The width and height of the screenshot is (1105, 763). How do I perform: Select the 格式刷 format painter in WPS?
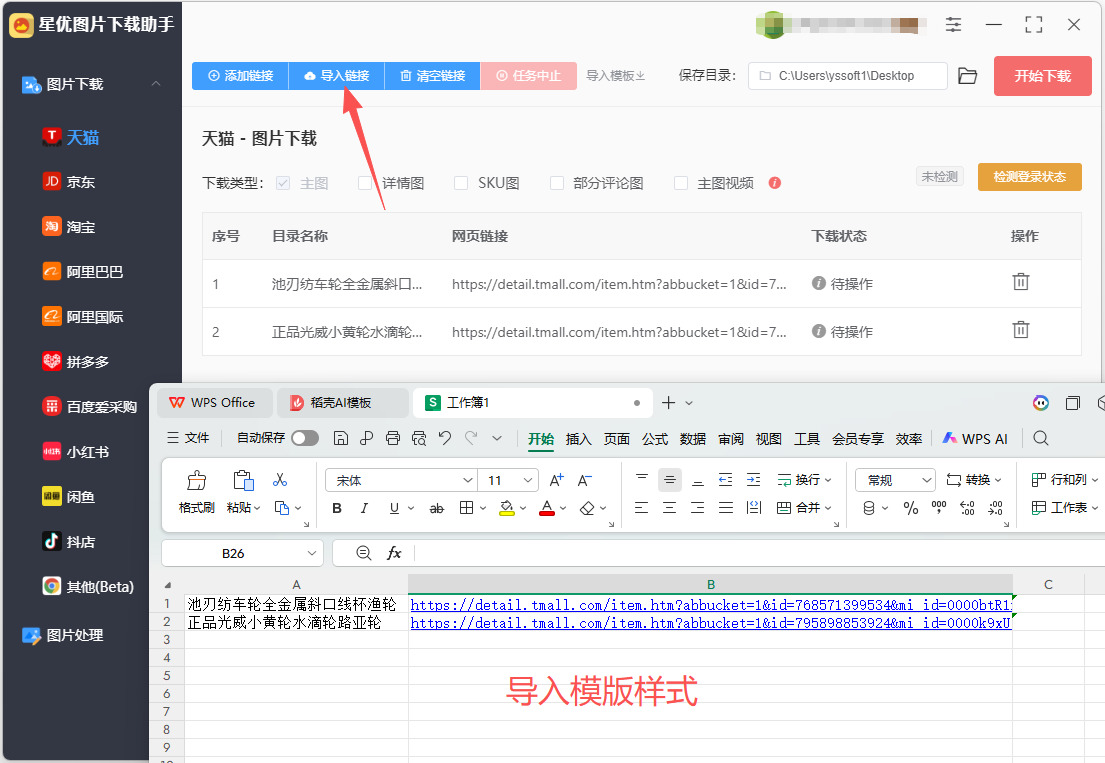pyautogui.click(x=196, y=491)
